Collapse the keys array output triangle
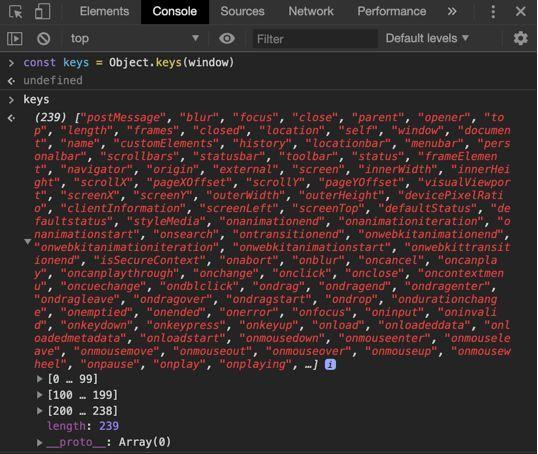Screen dimensions: 538x454 pyautogui.click(x=28, y=242)
